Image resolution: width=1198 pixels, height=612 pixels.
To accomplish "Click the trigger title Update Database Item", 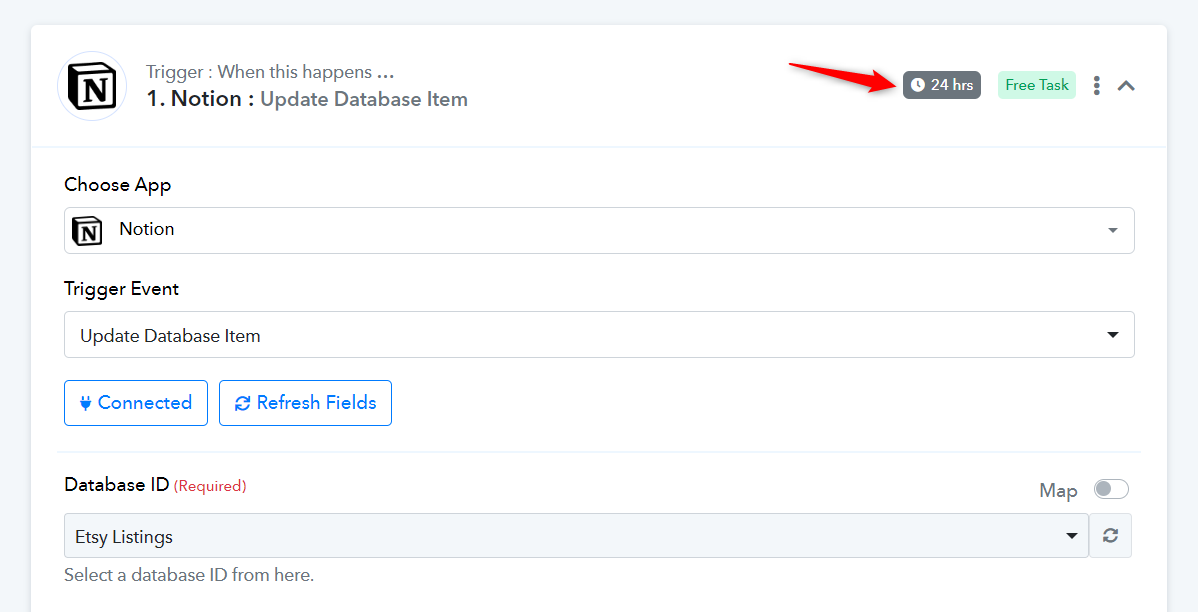I will pos(364,99).
